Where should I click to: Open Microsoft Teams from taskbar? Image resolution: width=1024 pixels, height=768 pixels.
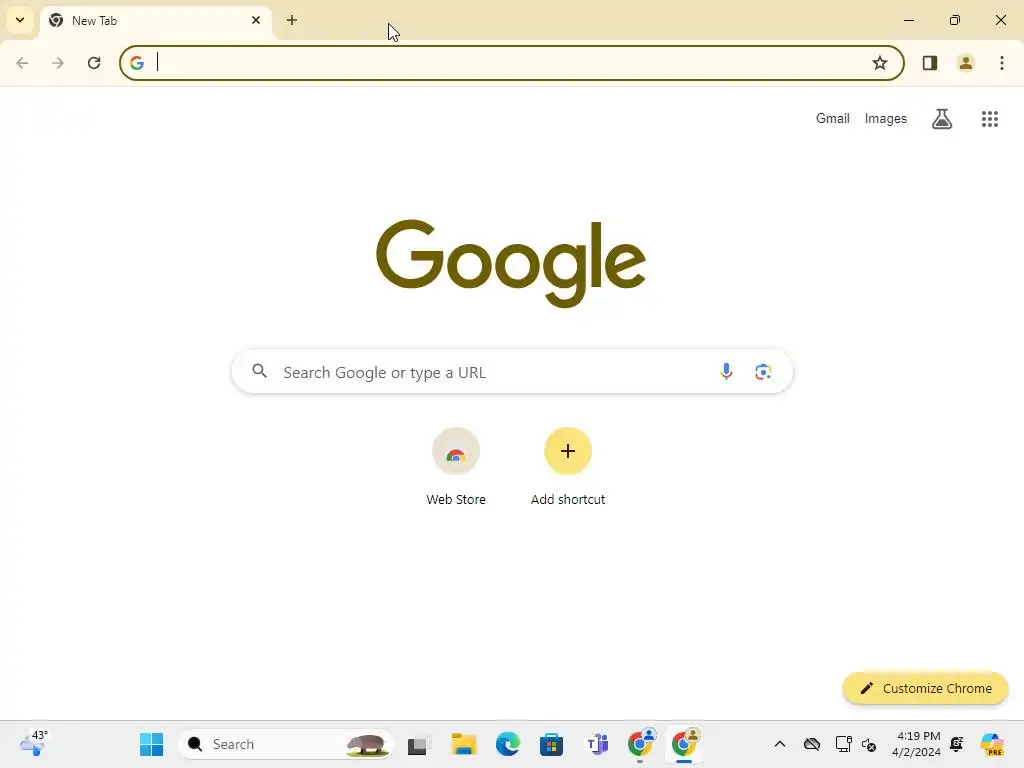pos(596,744)
